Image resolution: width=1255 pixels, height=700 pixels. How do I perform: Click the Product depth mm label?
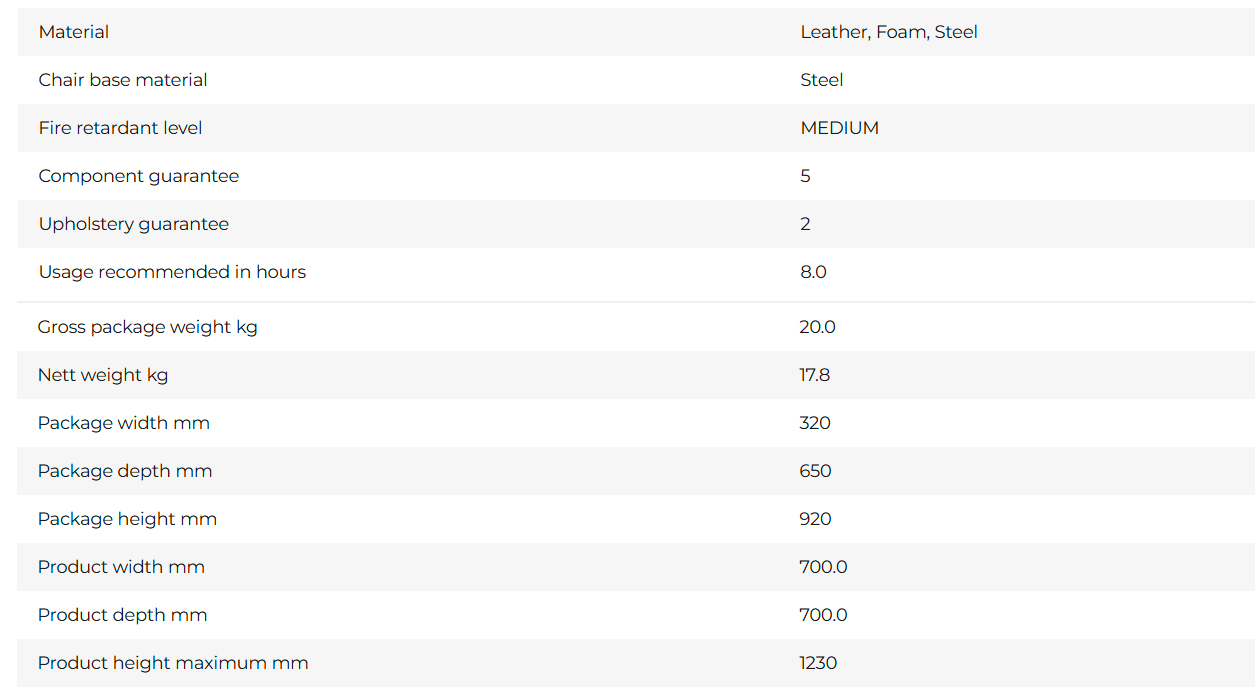tap(123, 615)
